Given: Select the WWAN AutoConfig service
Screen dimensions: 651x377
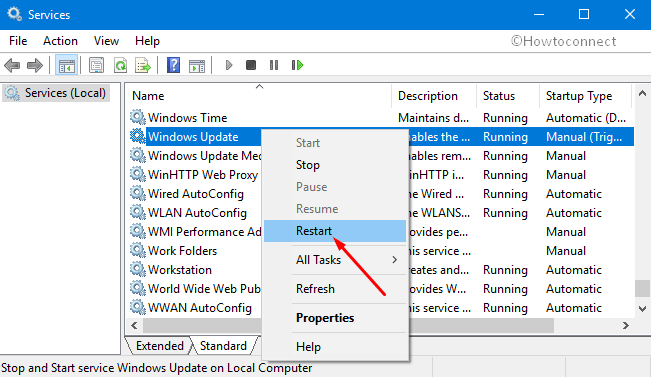Looking at the screenshot, I should pyautogui.click(x=200, y=308).
